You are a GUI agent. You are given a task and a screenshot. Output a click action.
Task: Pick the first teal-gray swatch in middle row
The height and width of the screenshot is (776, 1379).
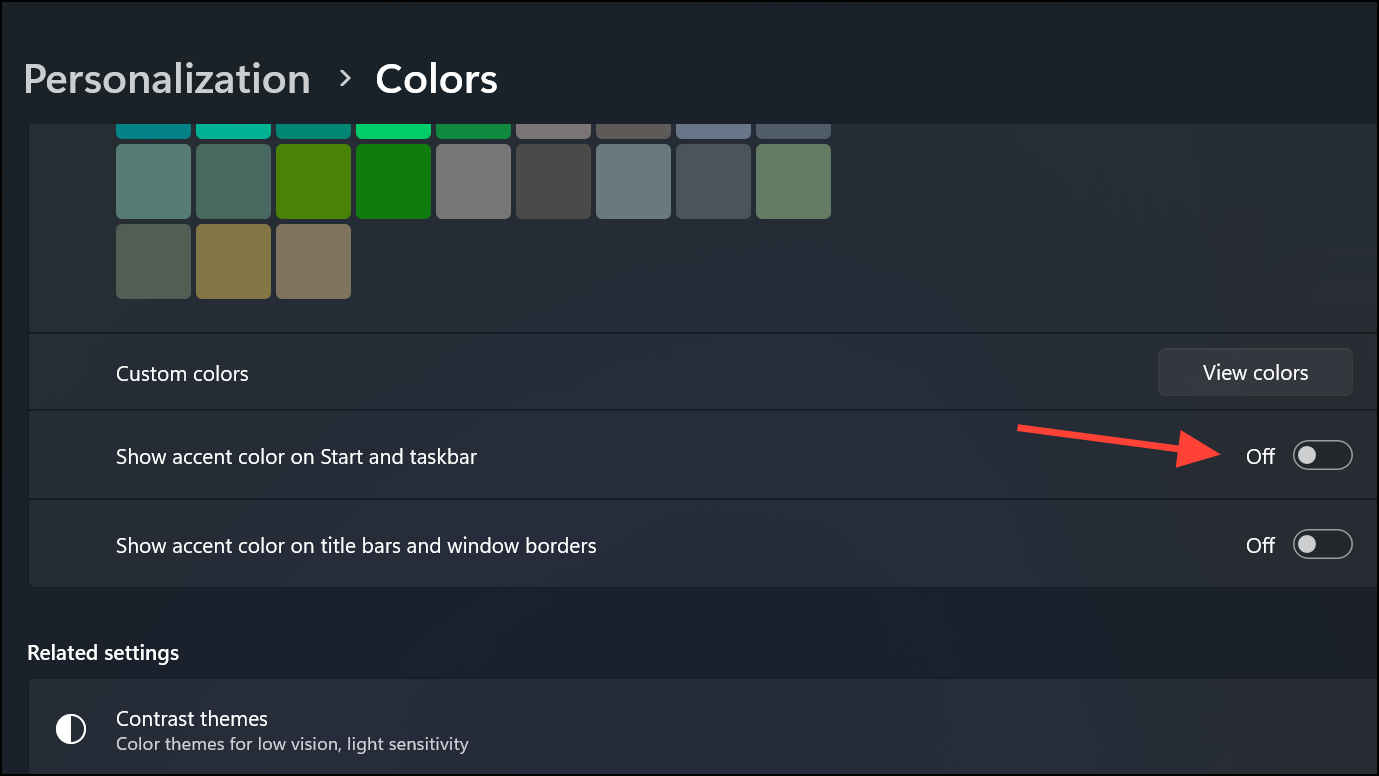[x=153, y=181]
